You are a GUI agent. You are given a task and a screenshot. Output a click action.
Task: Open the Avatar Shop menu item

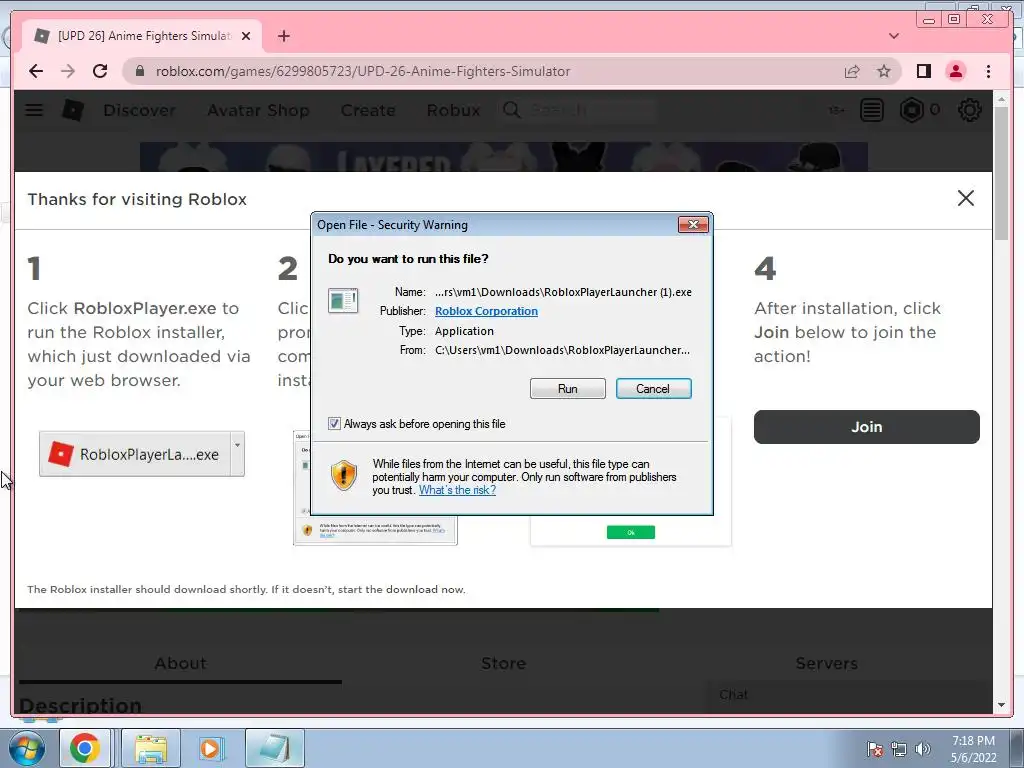pos(258,110)
